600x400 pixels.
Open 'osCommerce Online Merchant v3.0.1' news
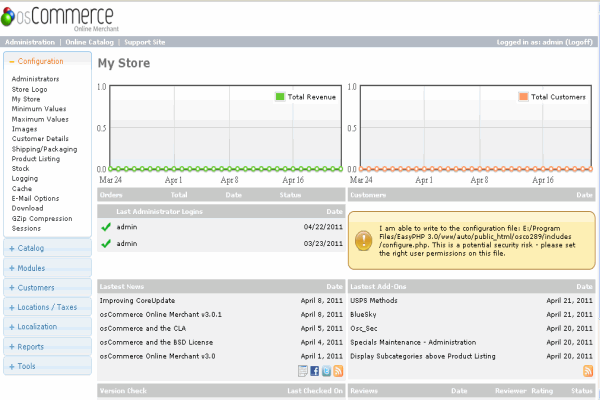161,314
